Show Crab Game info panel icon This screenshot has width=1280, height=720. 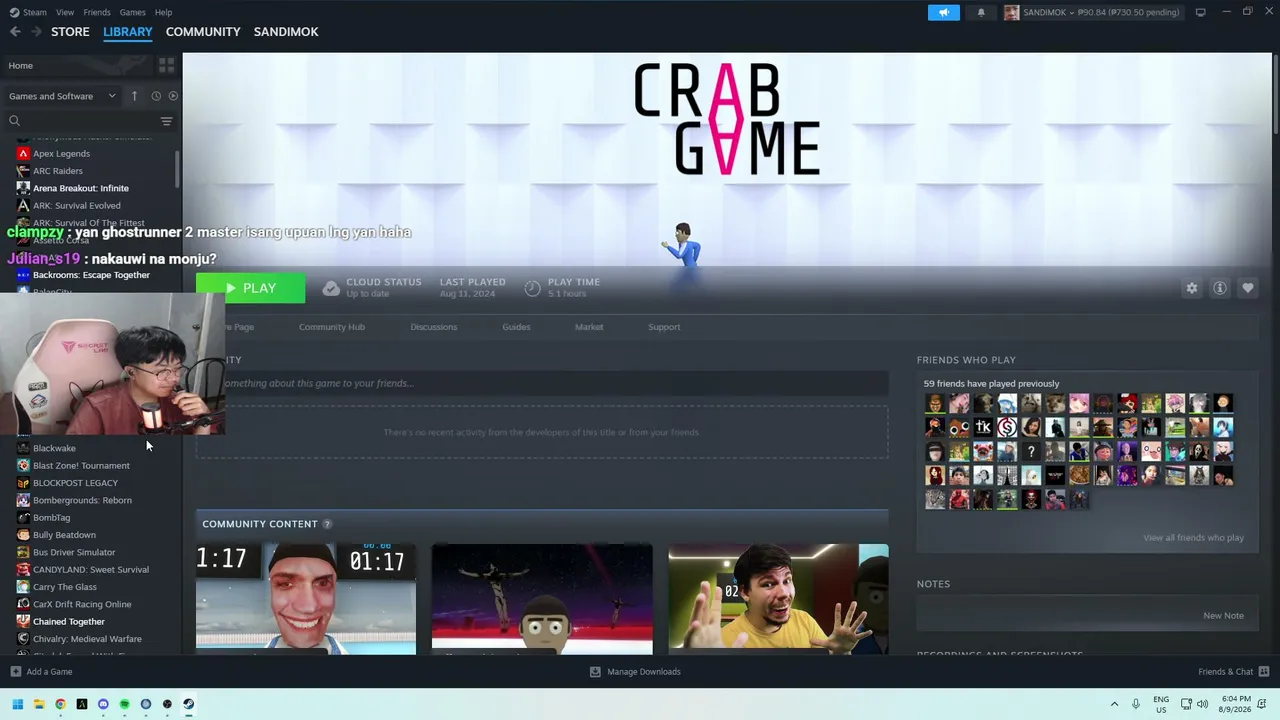(x=1219, y=288)
